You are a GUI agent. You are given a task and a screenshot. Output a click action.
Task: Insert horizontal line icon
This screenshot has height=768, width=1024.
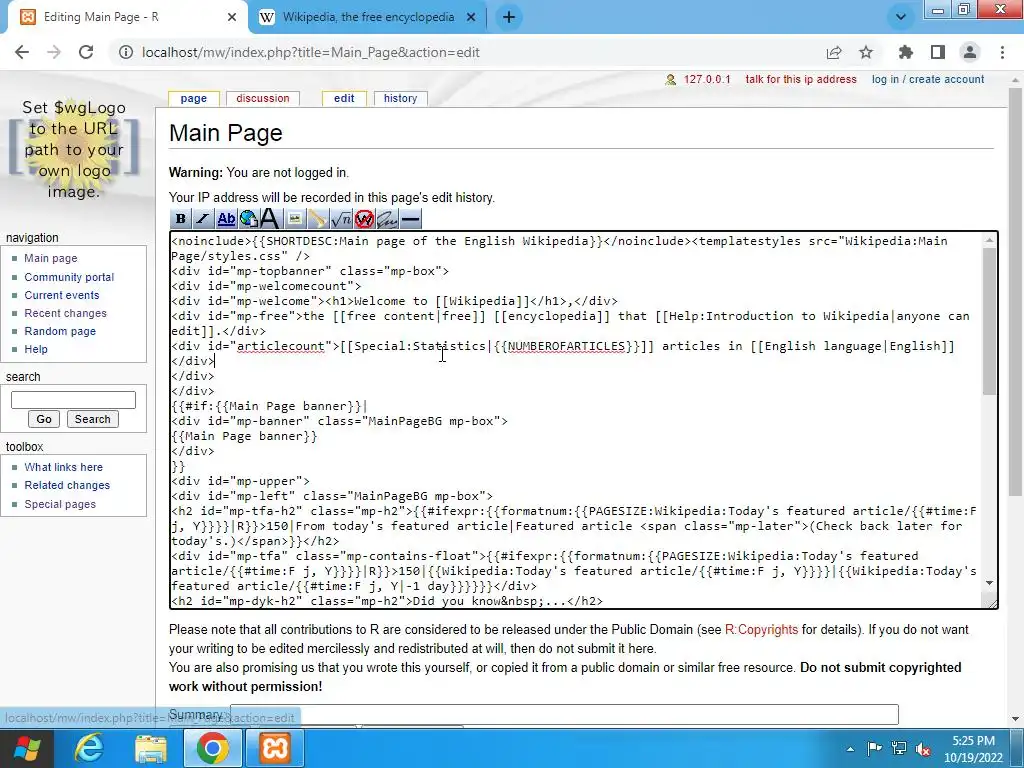[x=411, y=219]
